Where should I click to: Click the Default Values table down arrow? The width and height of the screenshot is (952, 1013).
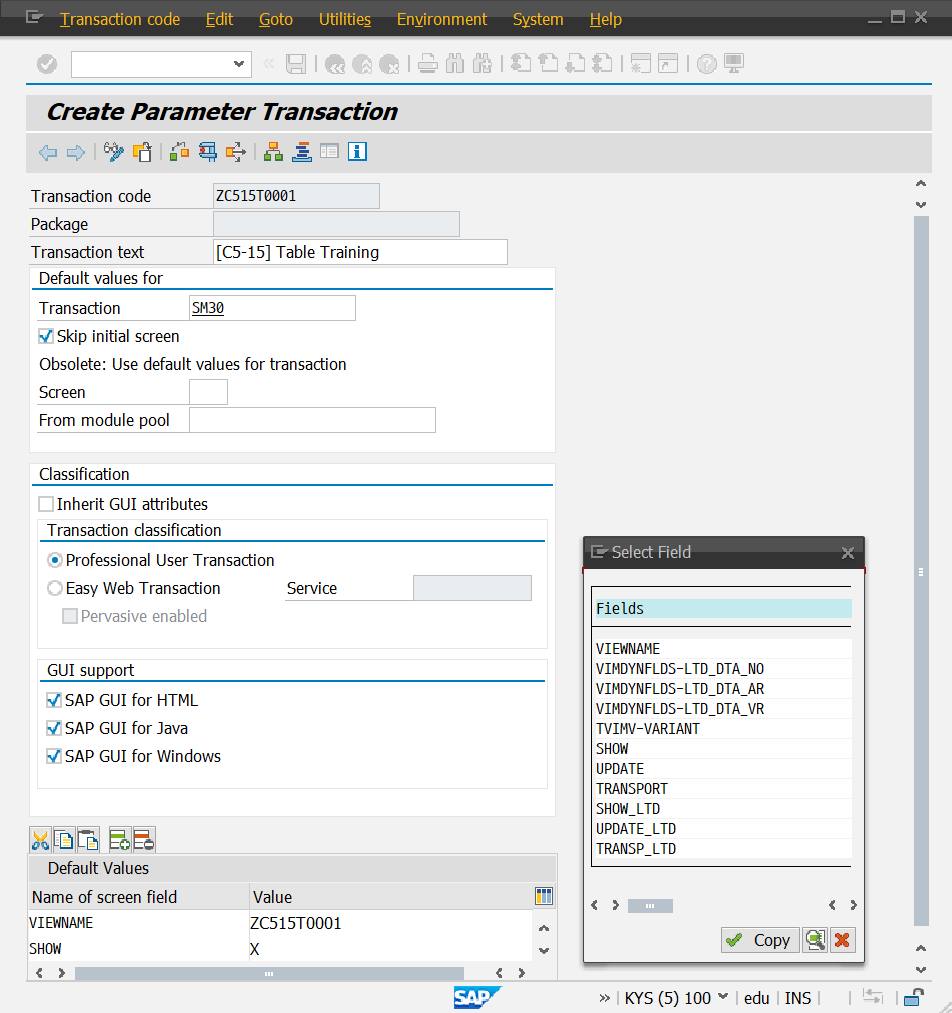coord(544,951)
